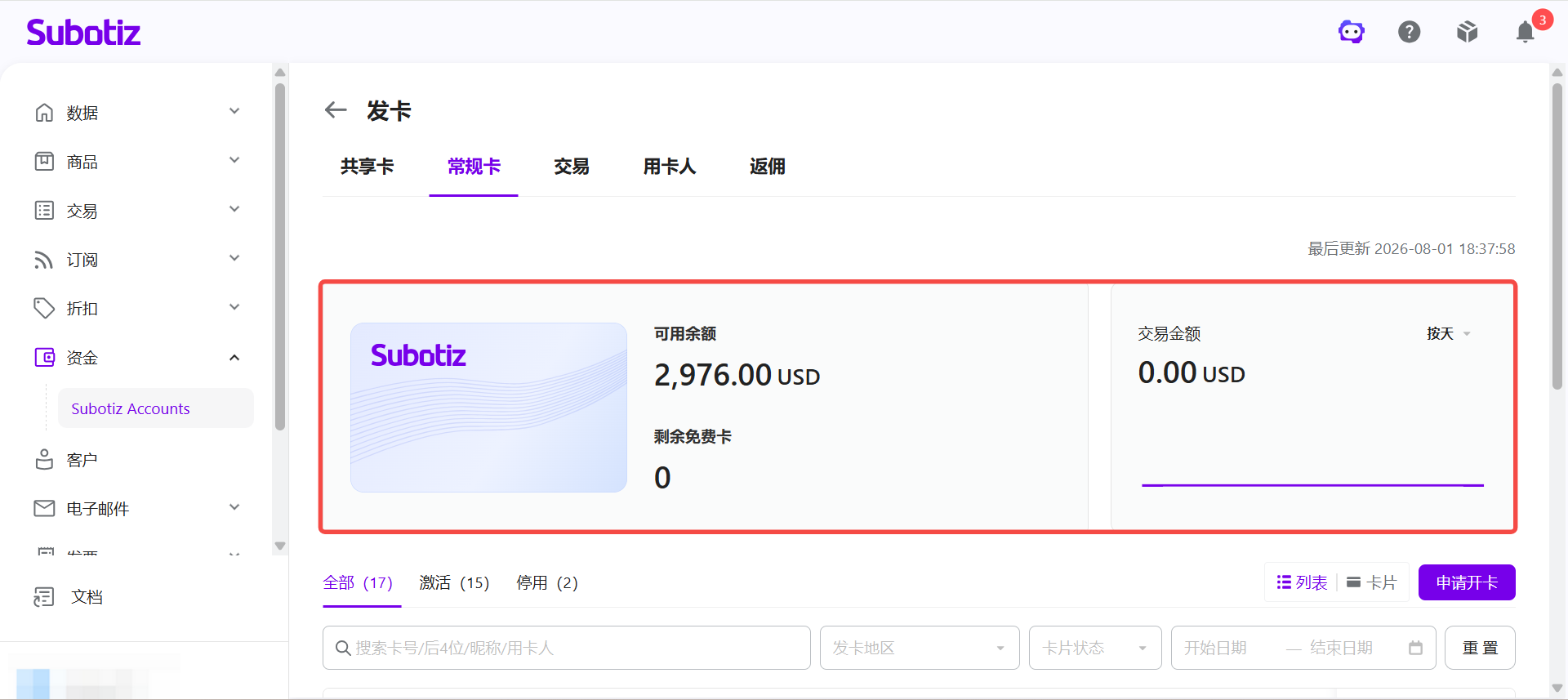Click the 电子邮件 envelope icon in sidebar
This screenshot has width=1568, height=700.
coord(44,509)
